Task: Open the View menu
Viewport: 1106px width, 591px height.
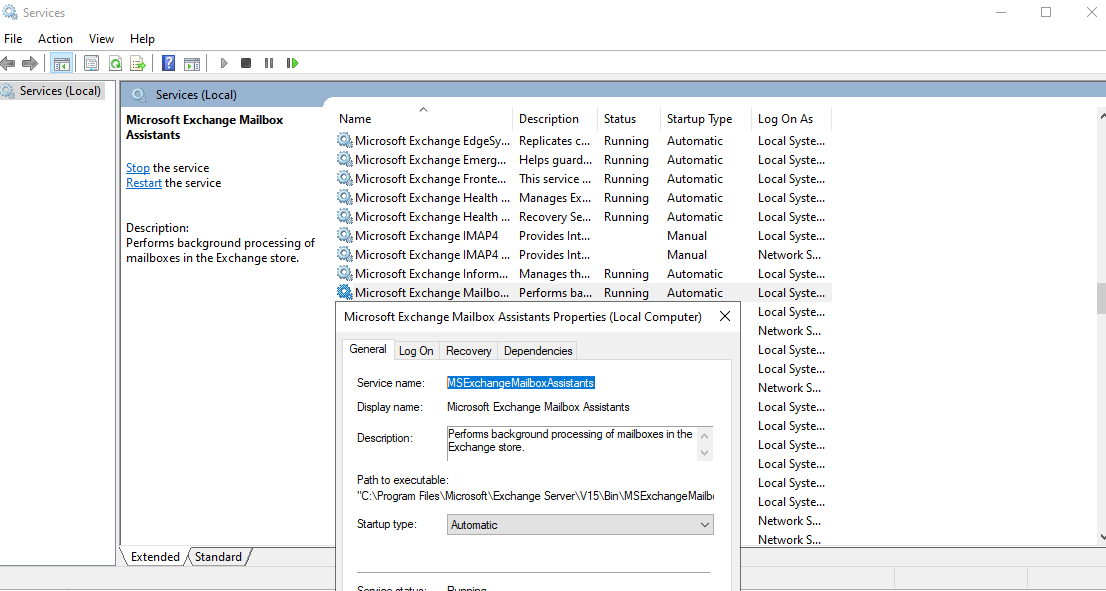Action: (x=102, y=39)
